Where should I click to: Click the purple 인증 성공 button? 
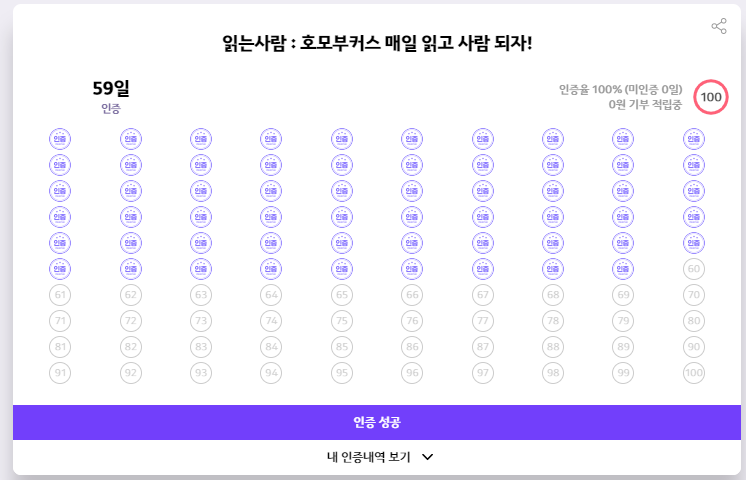[377, 422]
